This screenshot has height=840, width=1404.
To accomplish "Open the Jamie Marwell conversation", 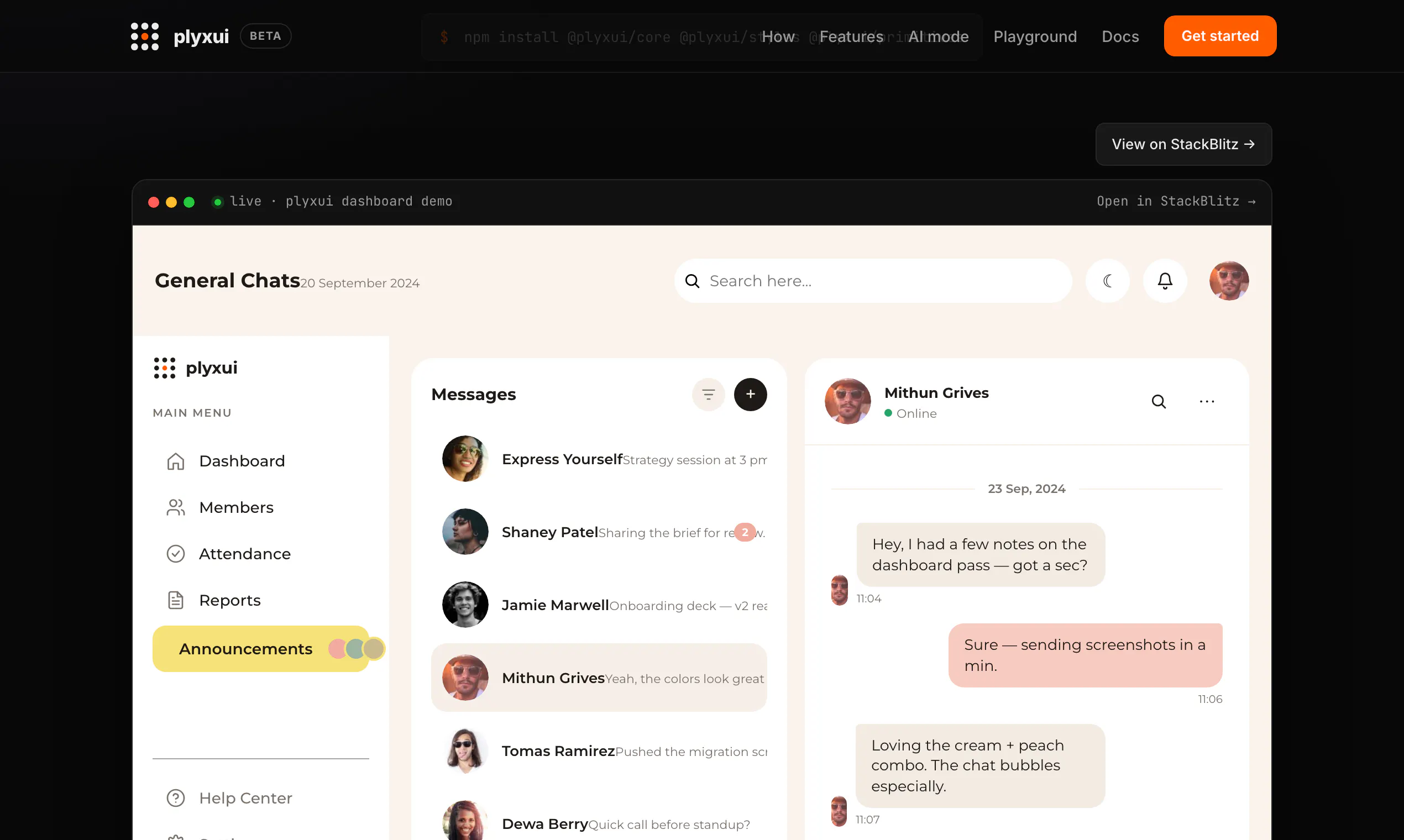I will 599,605.
